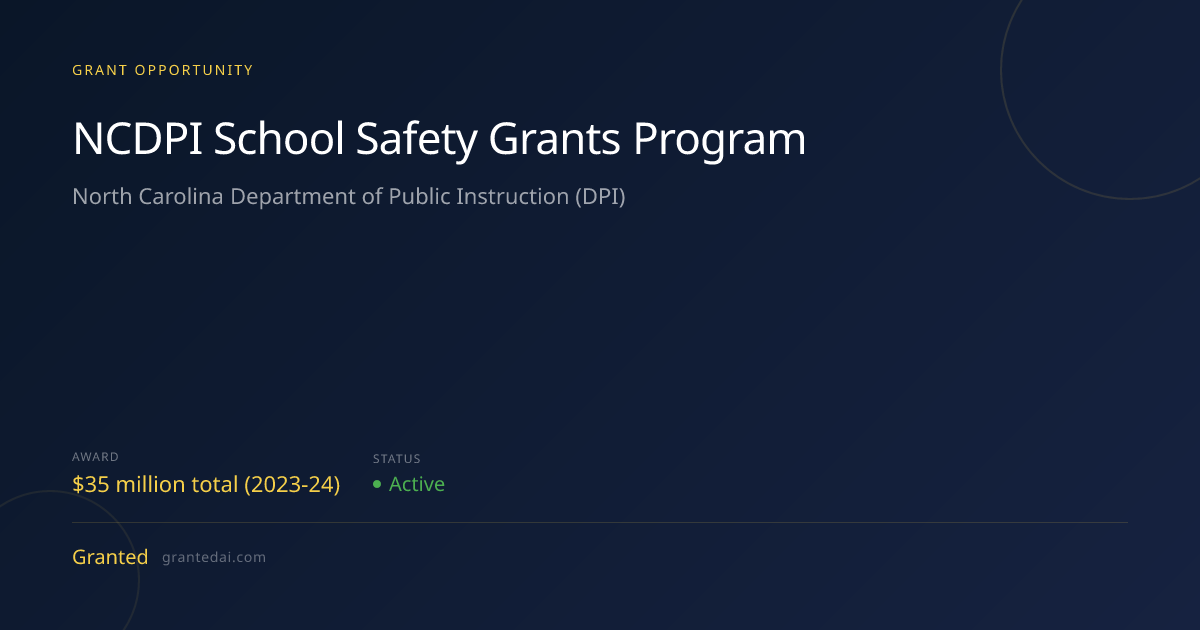Click the green 'Active' status text

[417, 485]
